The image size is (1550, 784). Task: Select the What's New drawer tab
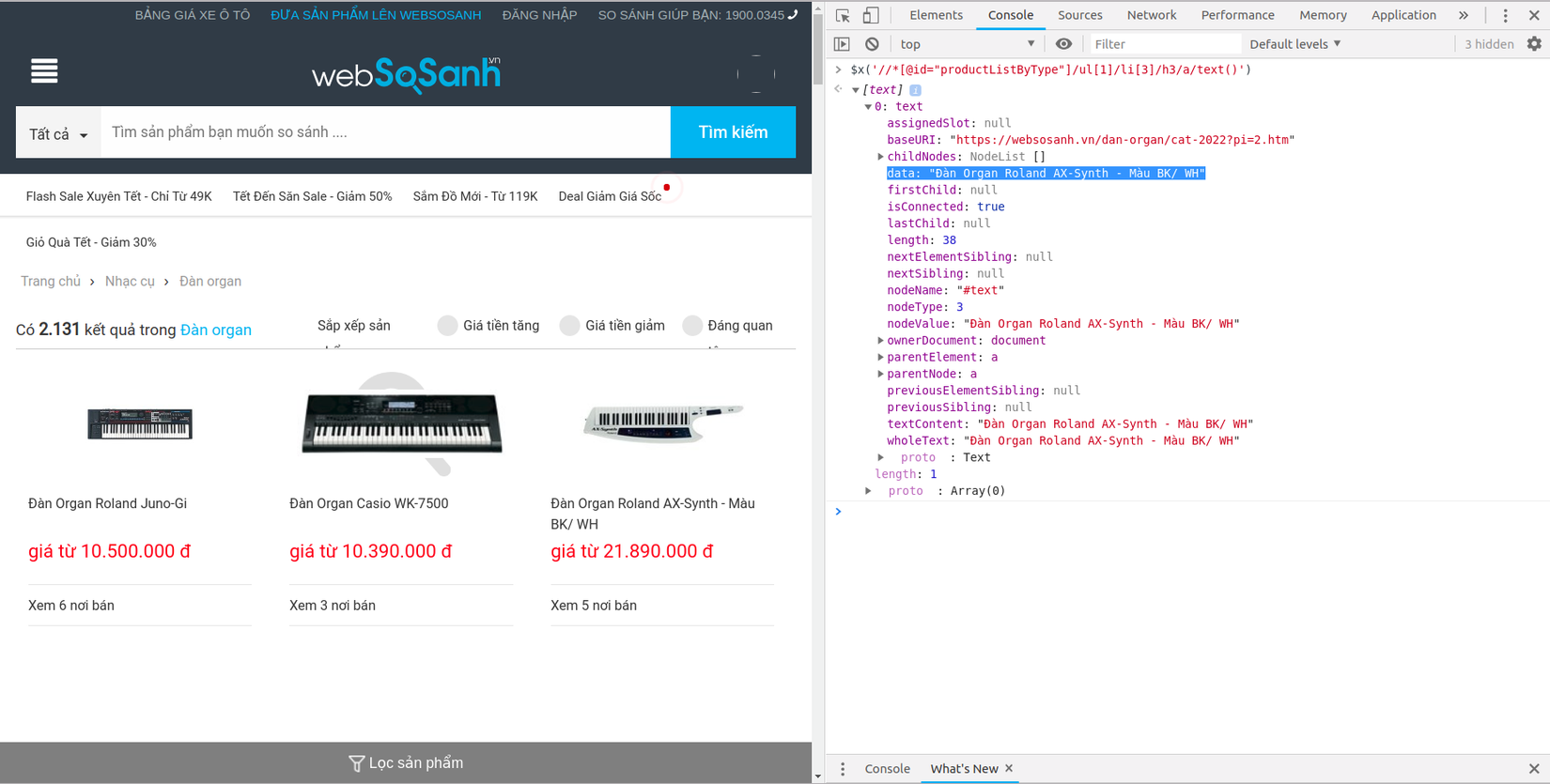point(964,769)
